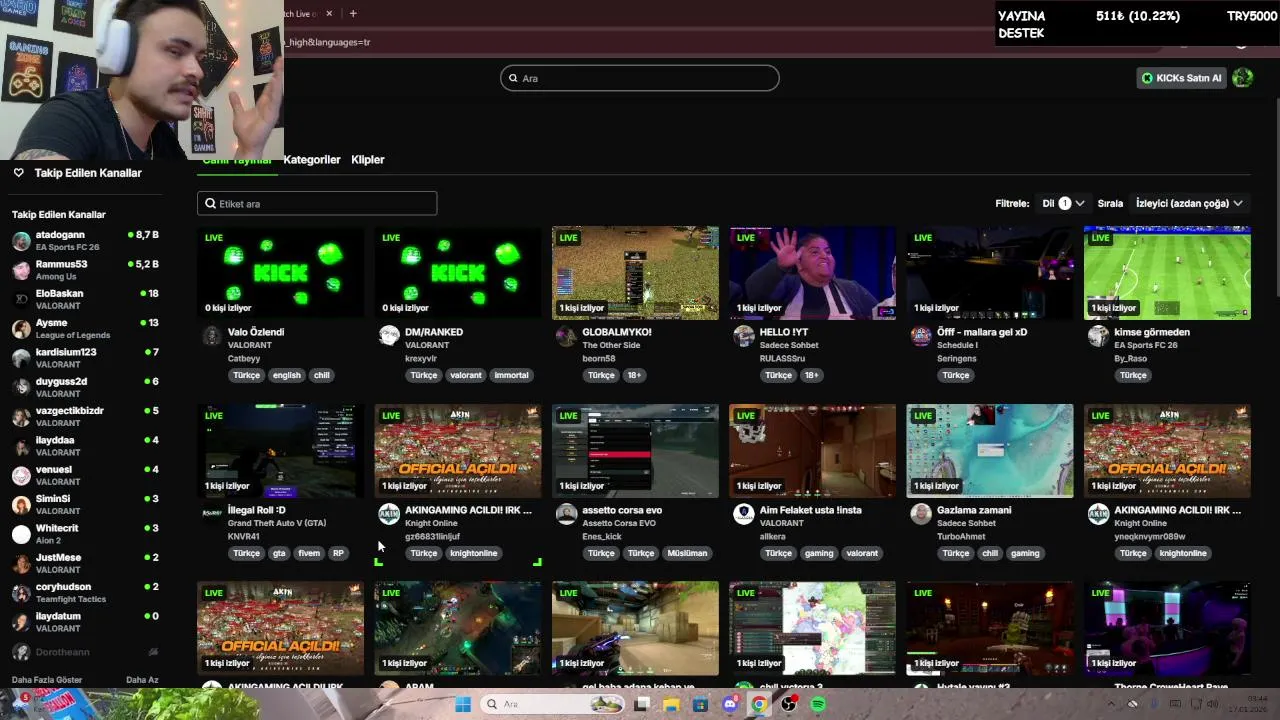Click the KICKs Satın Al button

(1182, 78)
